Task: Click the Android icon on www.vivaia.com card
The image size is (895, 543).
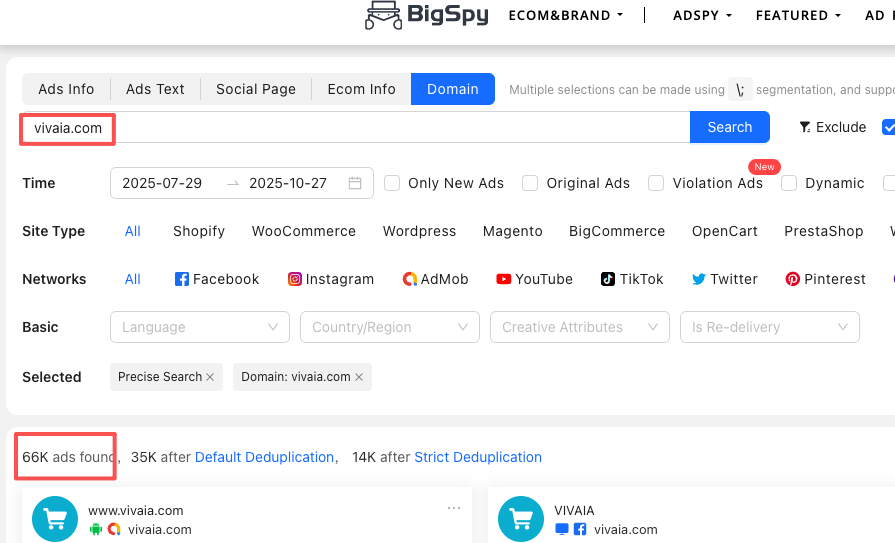Action: point(95,529)
